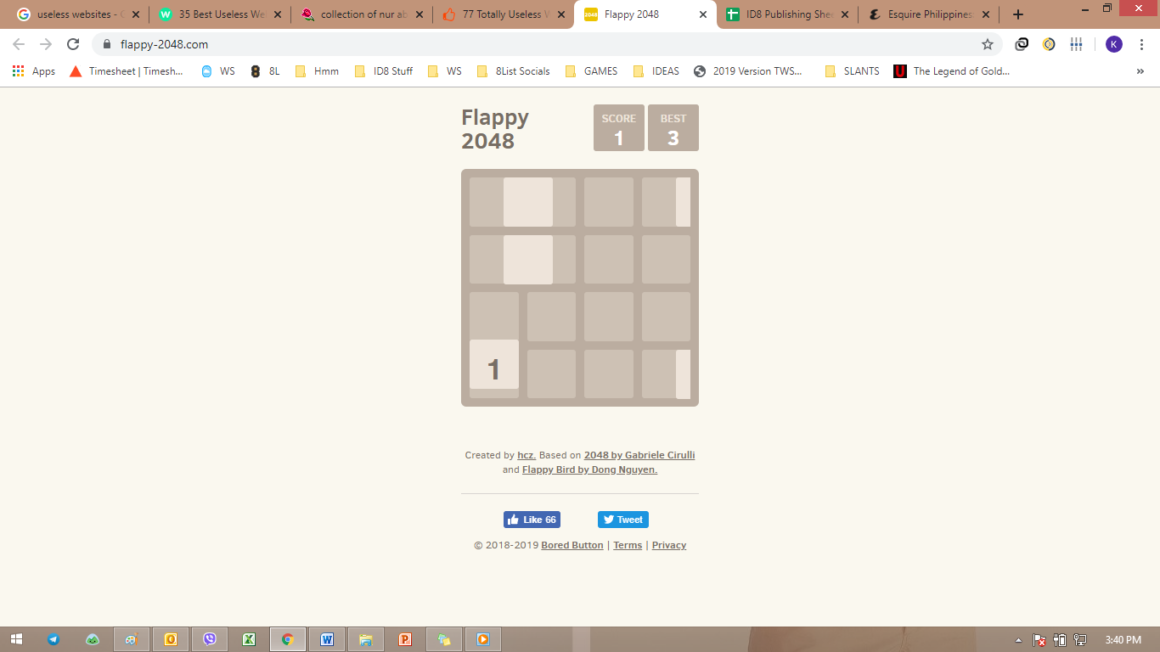Open The Legend of Gold bookmark
The height and width of the screenshot is (652, 1160).
(951, 71)
